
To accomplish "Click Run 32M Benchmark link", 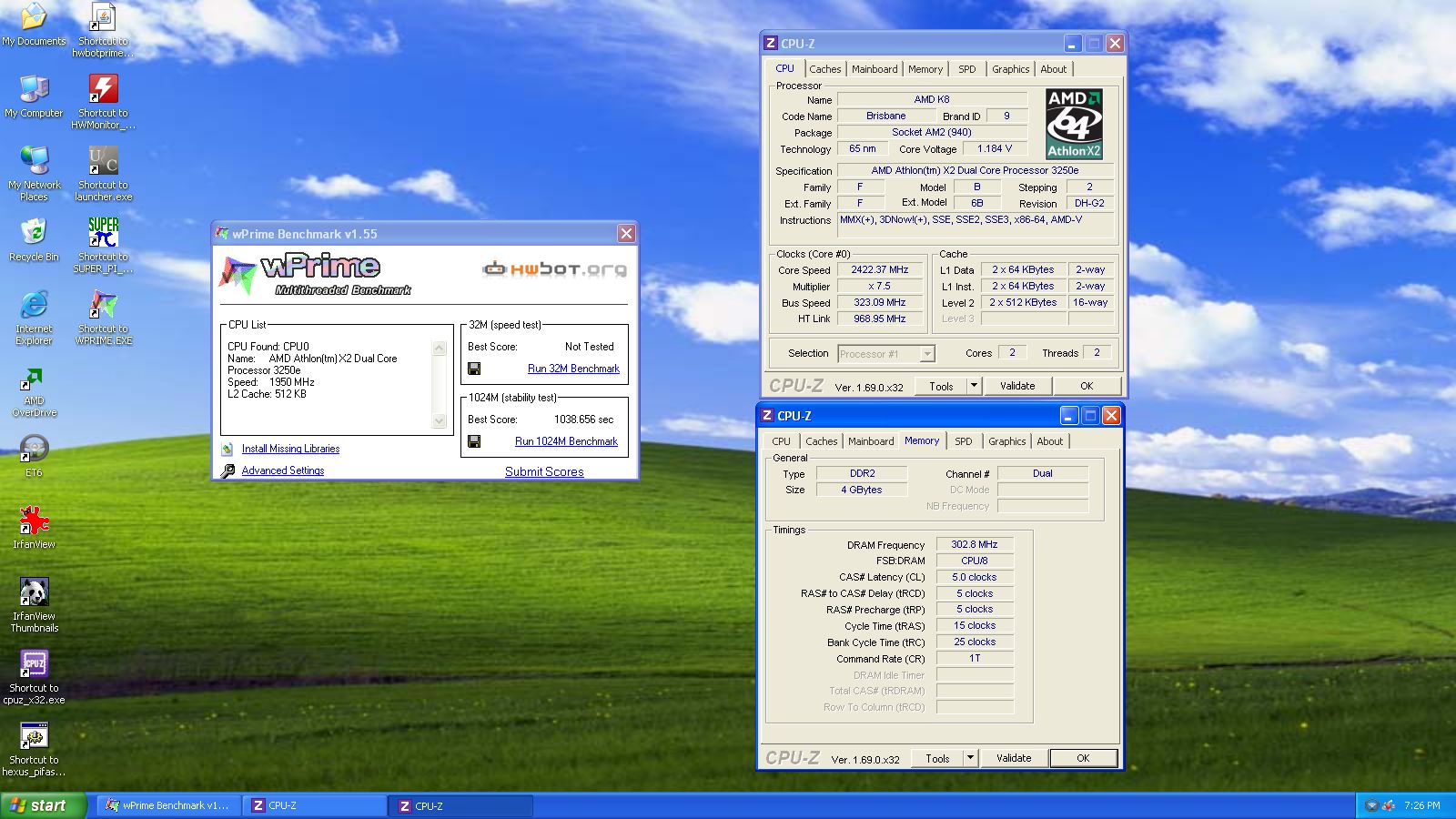I will 573,369.
